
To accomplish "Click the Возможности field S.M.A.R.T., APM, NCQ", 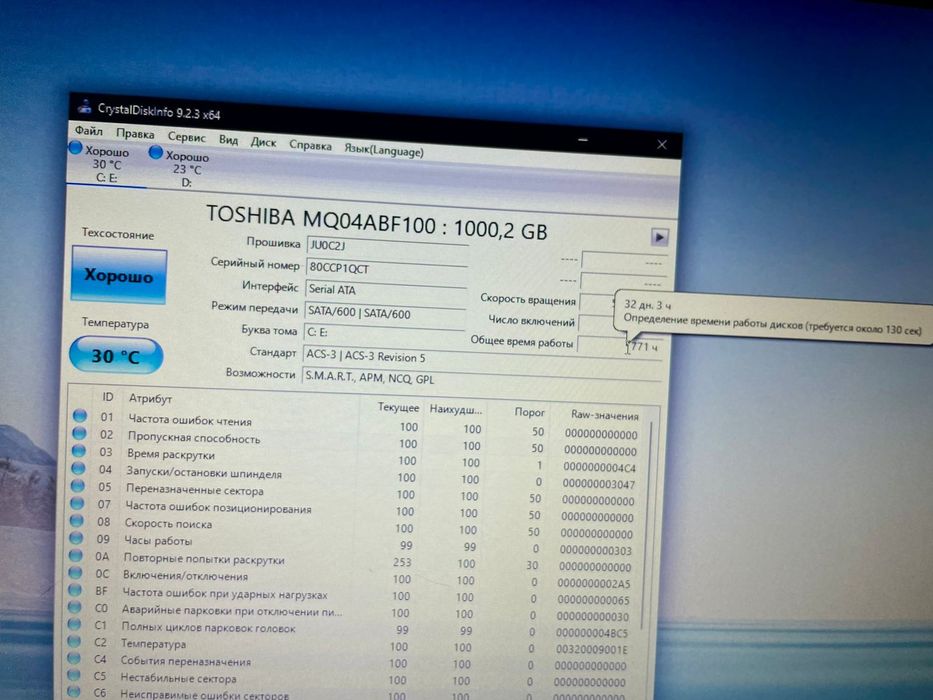I will click(482, 379).
